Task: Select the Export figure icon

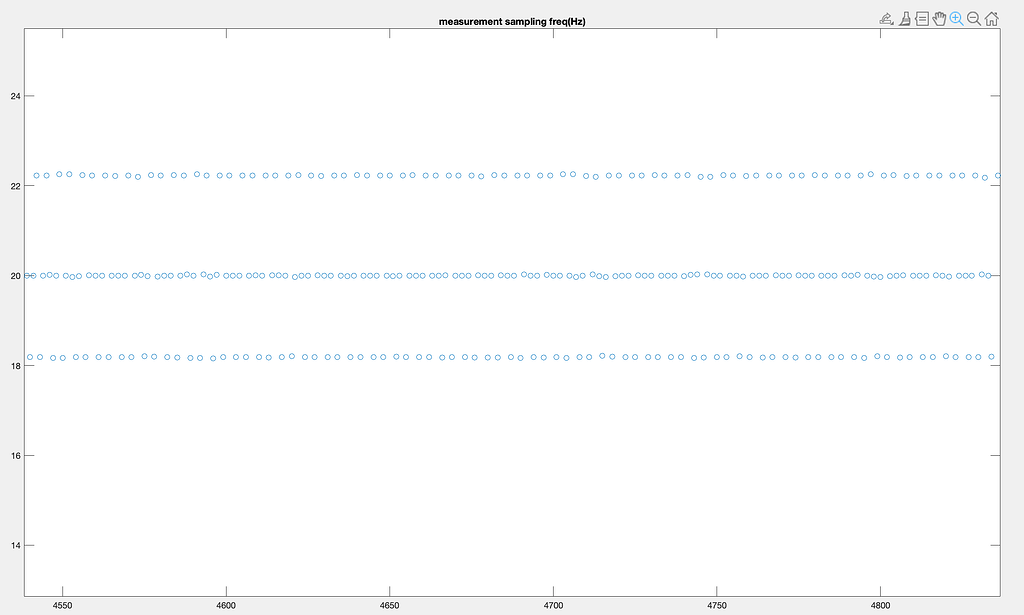Action: tap(886, 18)
